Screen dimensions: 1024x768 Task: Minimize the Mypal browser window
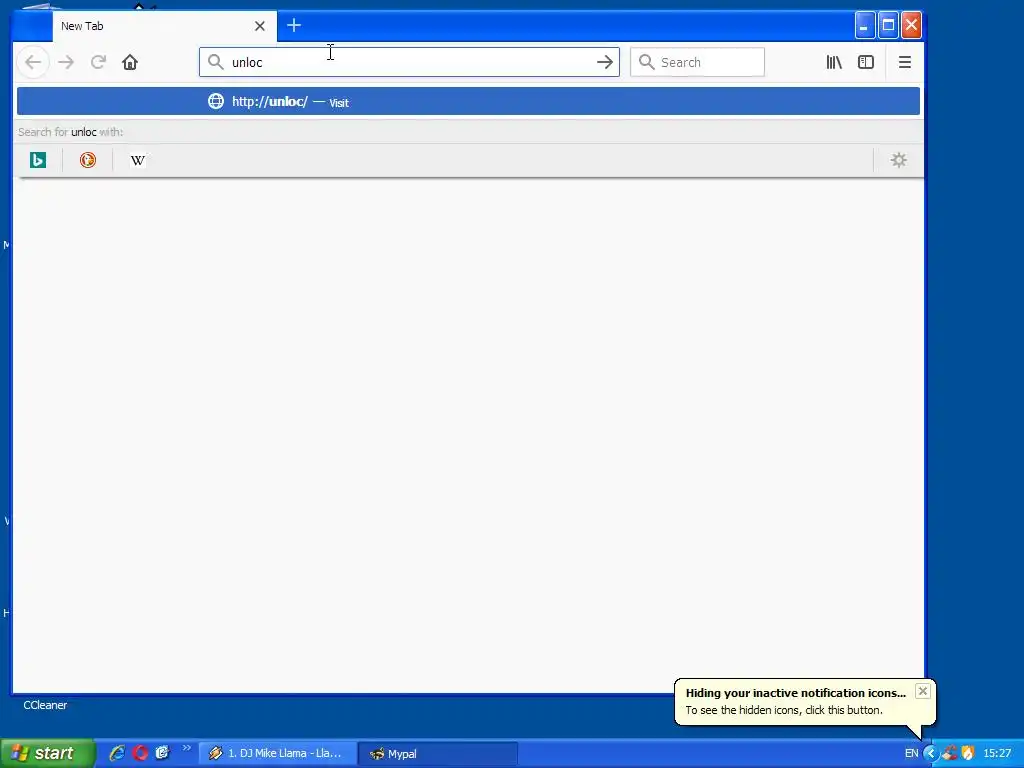coord(864,26)
